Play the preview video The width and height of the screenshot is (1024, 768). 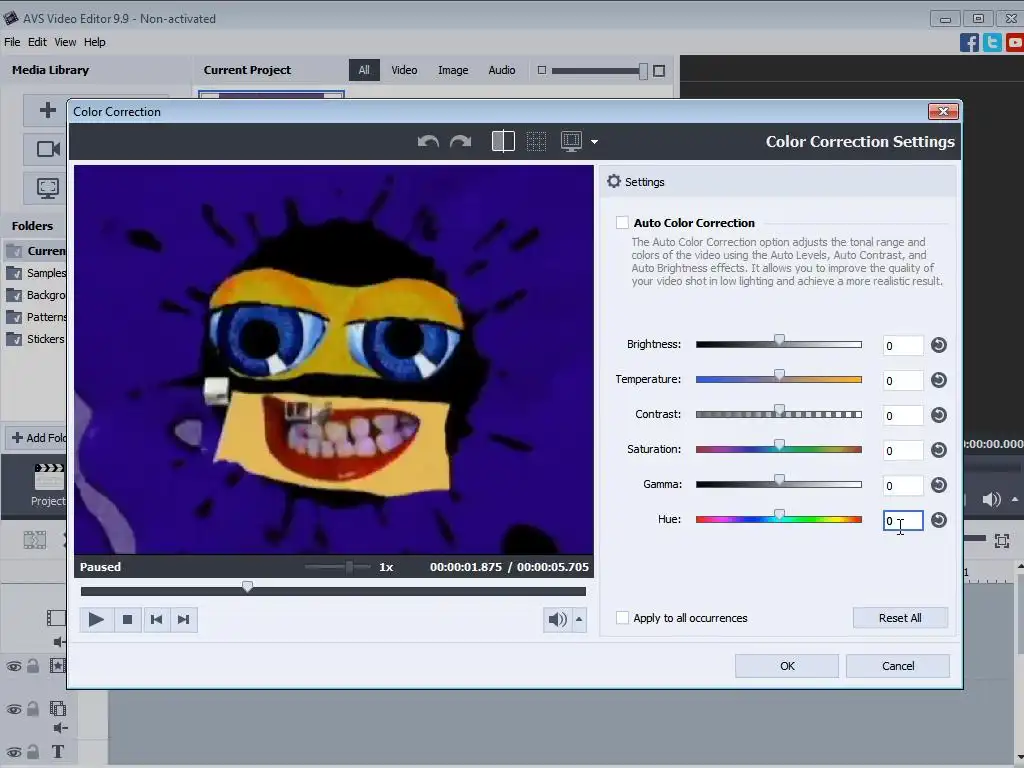tap(96, 619)
